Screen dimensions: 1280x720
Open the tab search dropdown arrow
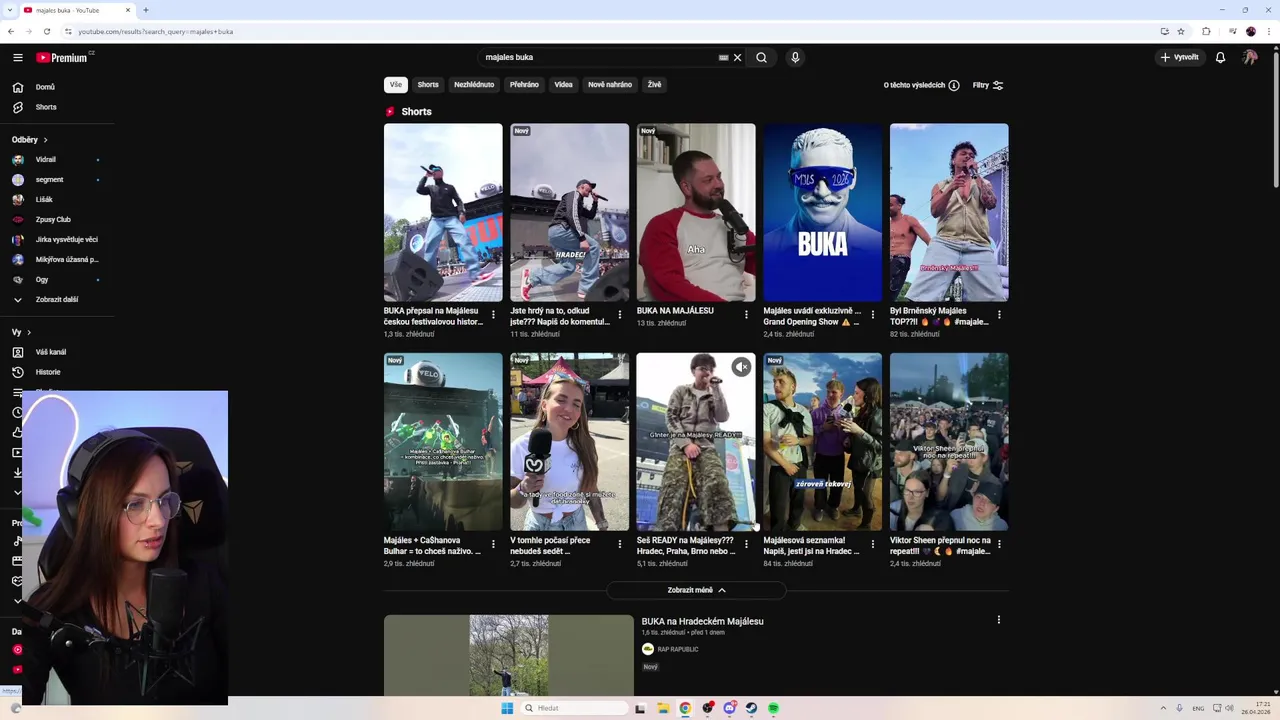pyautogui.click(x=11, y=10)
